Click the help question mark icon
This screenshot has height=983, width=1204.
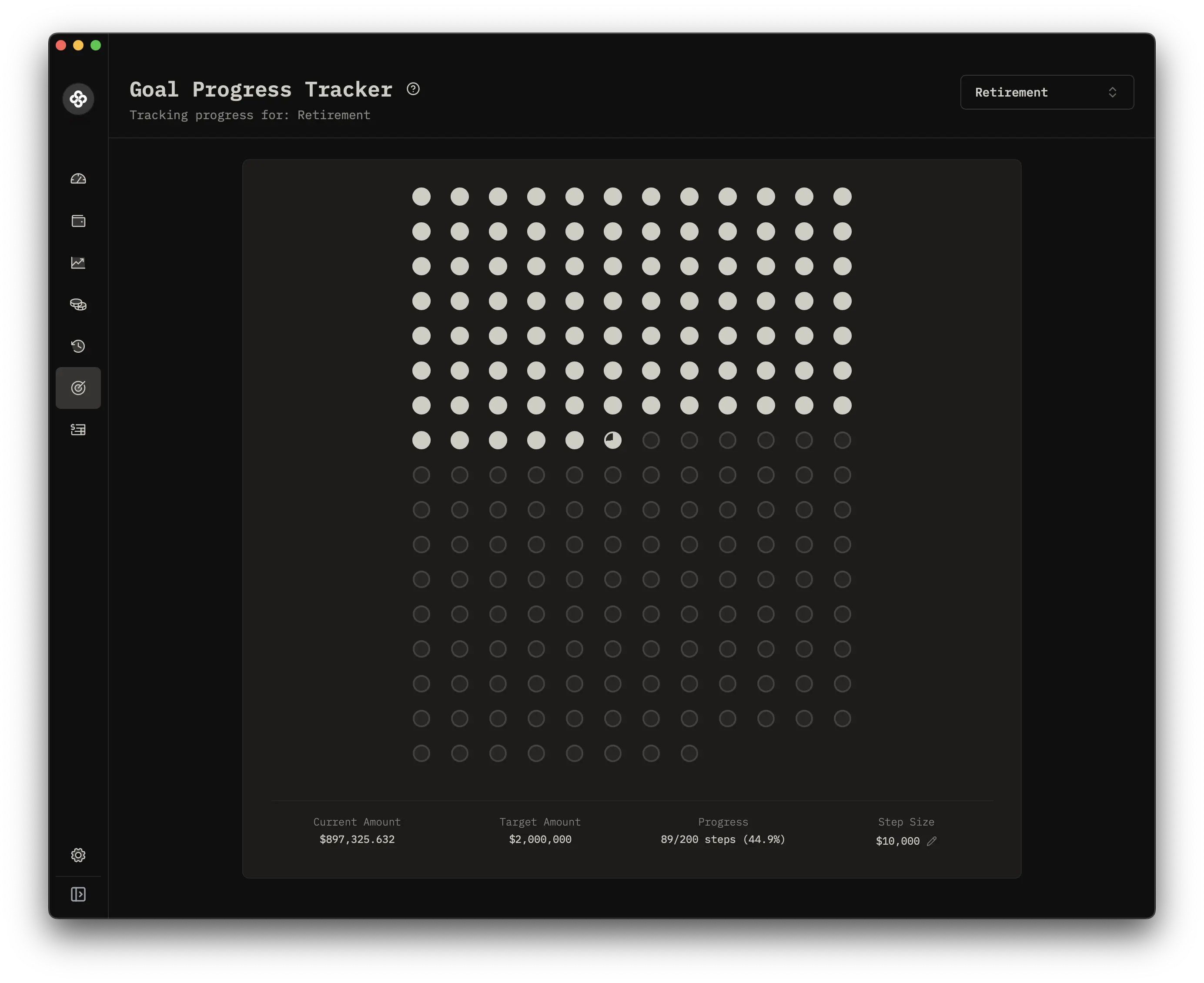(413, 89)
